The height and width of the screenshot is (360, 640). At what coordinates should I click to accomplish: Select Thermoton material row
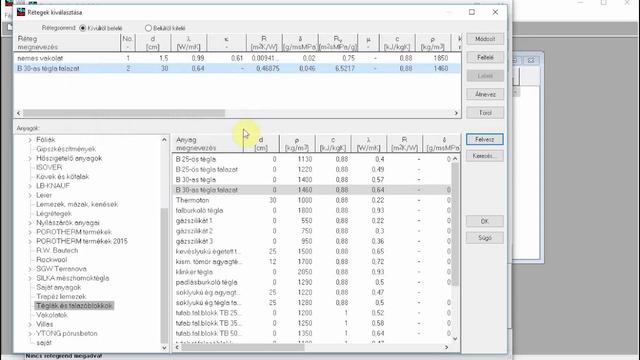click(x=312, y=200)
